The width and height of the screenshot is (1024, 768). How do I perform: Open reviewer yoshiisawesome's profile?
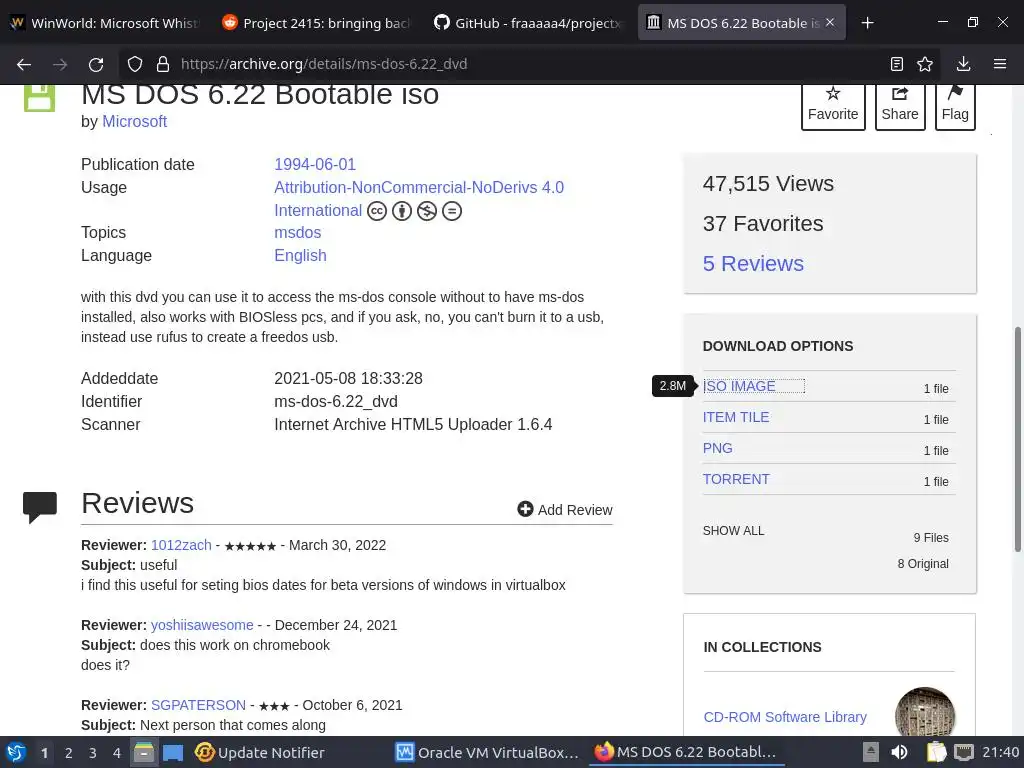(202, 625)
